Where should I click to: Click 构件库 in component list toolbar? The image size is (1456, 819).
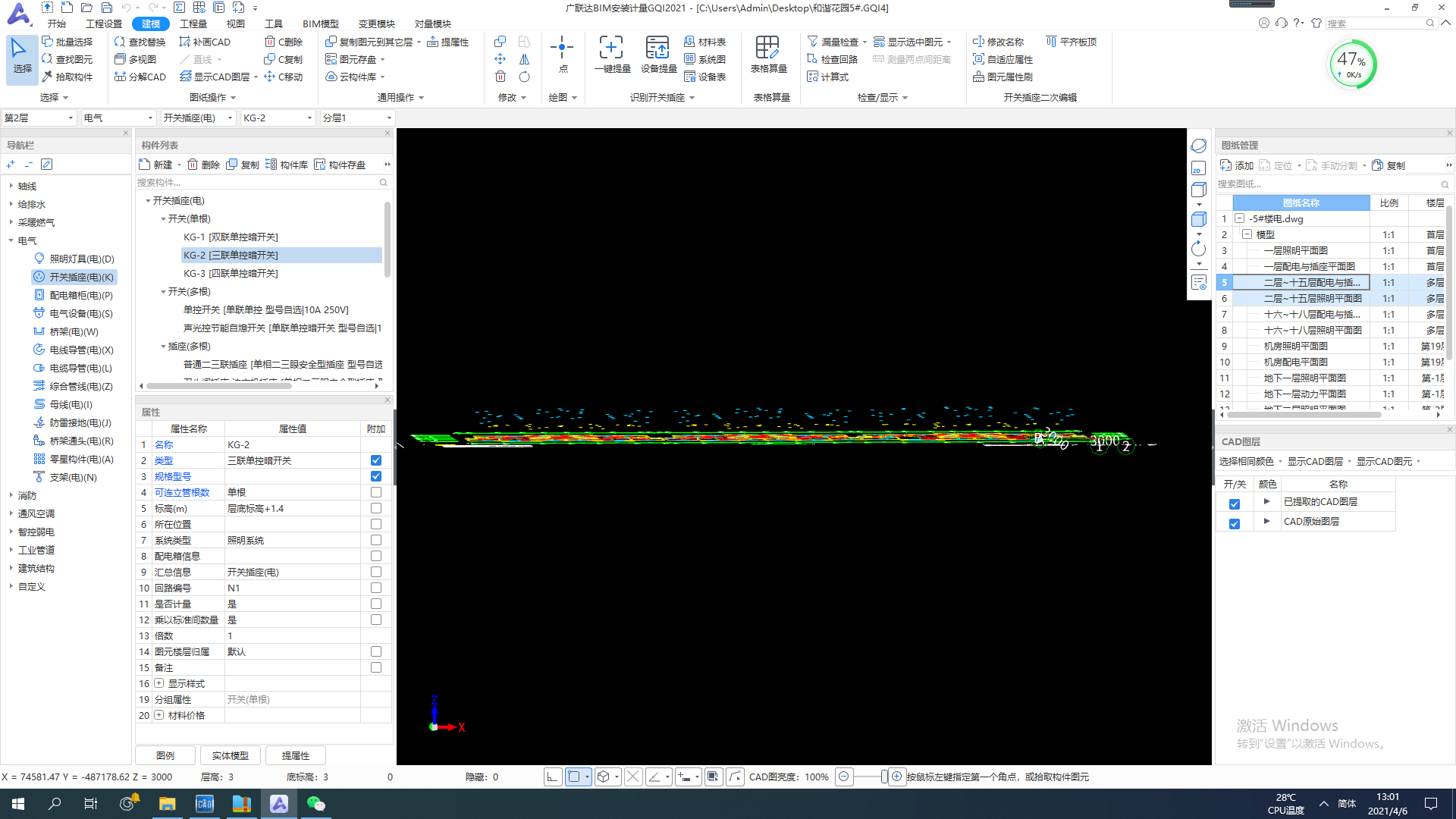(x=287, y=165)
